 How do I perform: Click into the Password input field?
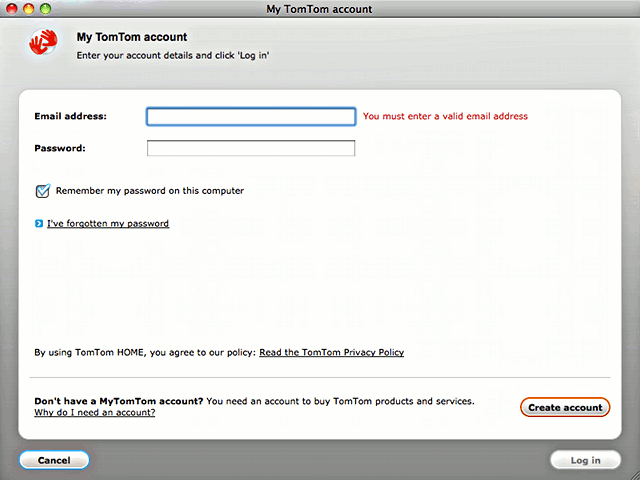click(x=251, y=149)
